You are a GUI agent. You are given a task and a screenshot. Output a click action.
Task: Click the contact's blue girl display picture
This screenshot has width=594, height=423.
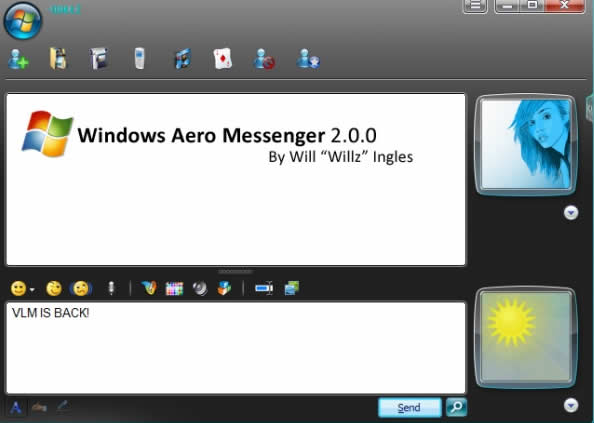[526, 144]
